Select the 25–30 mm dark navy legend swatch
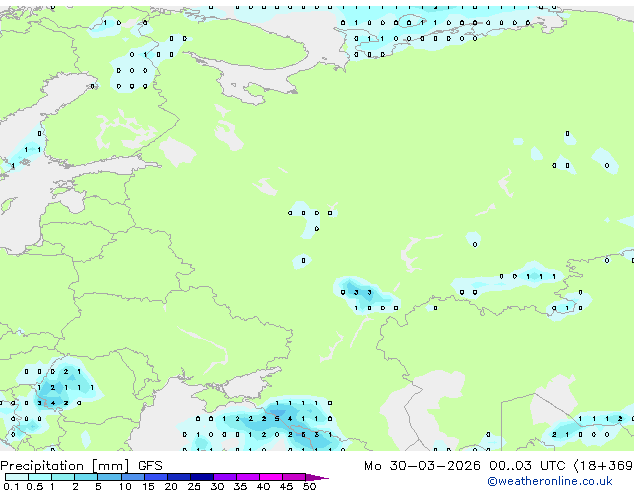The width and height of the screenshot is (634, 490). point(202,477)
